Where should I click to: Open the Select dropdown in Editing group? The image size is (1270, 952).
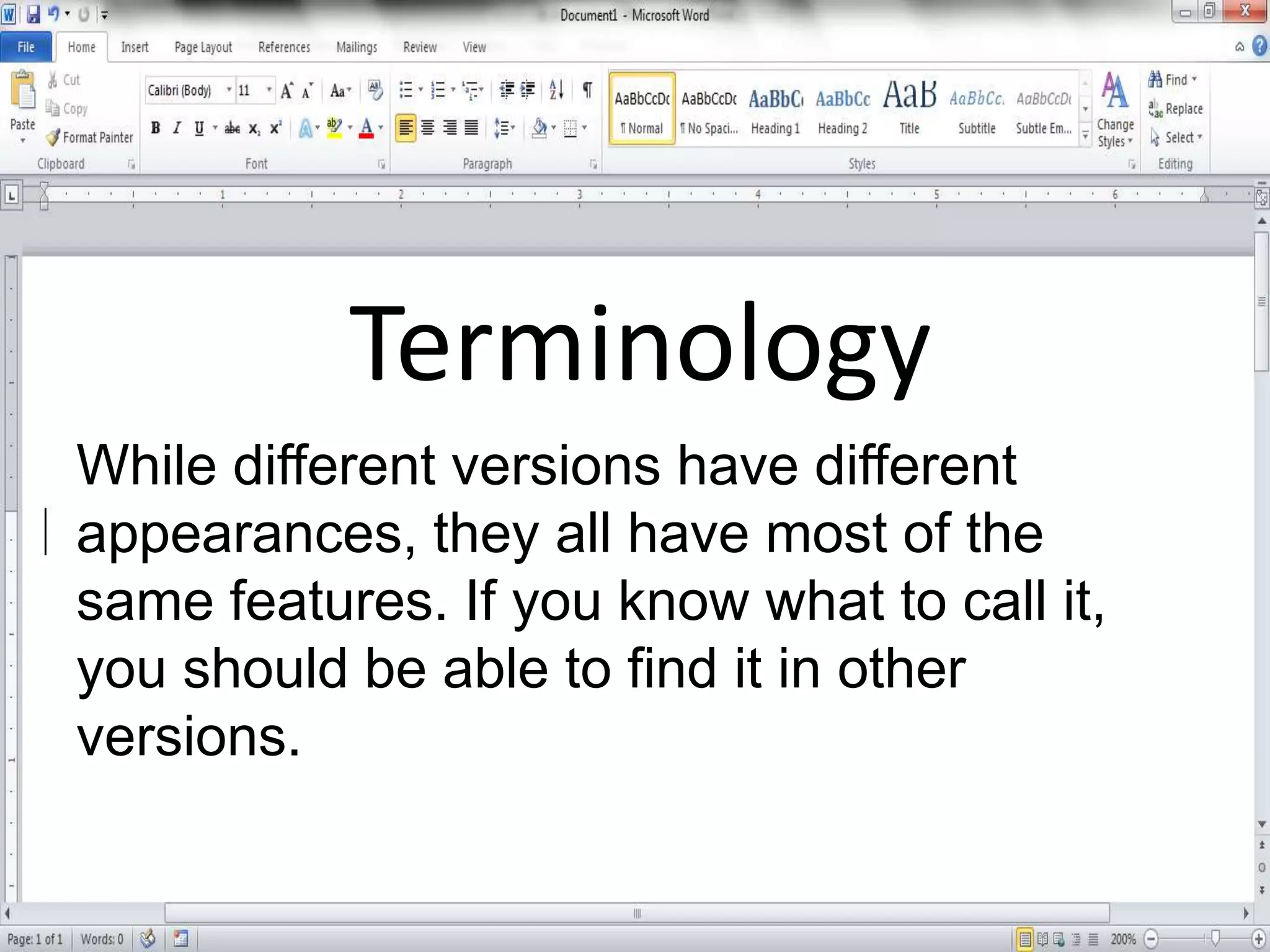[x=1176, y=138]
